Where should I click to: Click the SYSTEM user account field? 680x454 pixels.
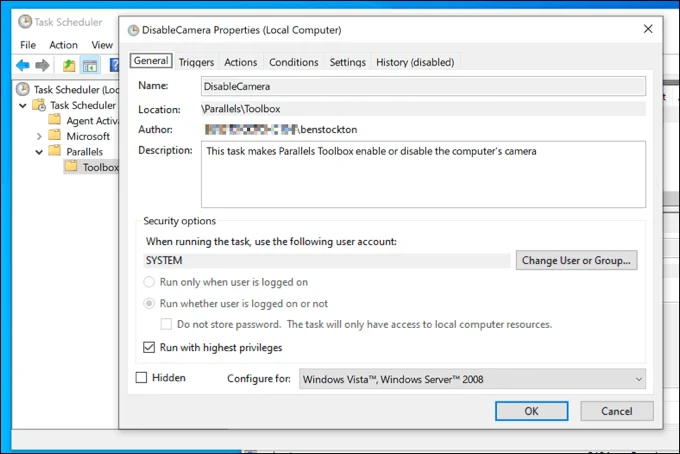[x=327, y=261]
